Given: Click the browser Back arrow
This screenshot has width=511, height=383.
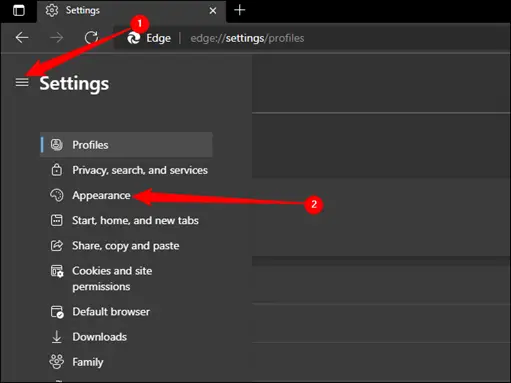Looking at the screenshot, I should click(x=22, y=38).
